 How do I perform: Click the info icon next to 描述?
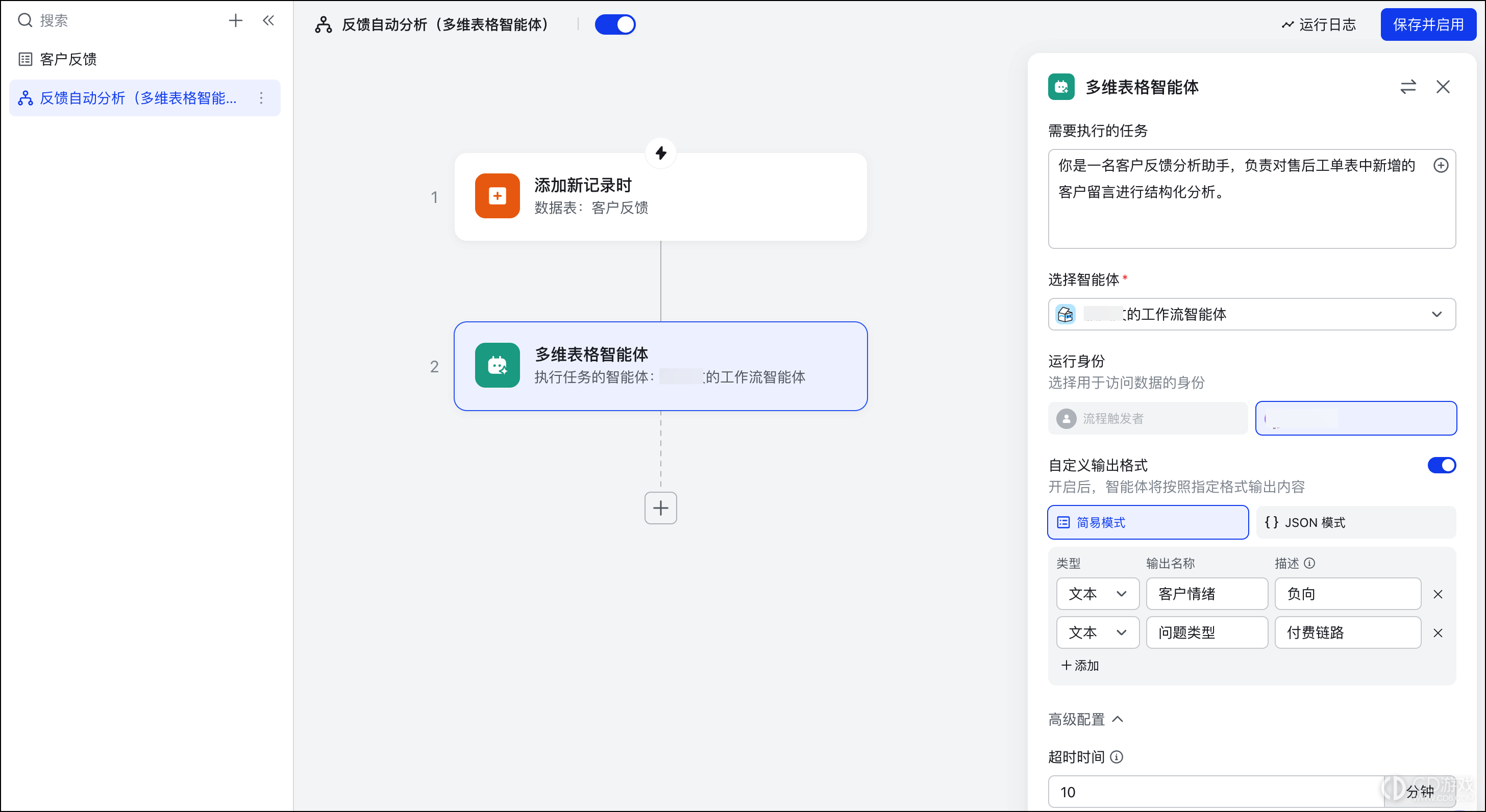pos(1309,563)
